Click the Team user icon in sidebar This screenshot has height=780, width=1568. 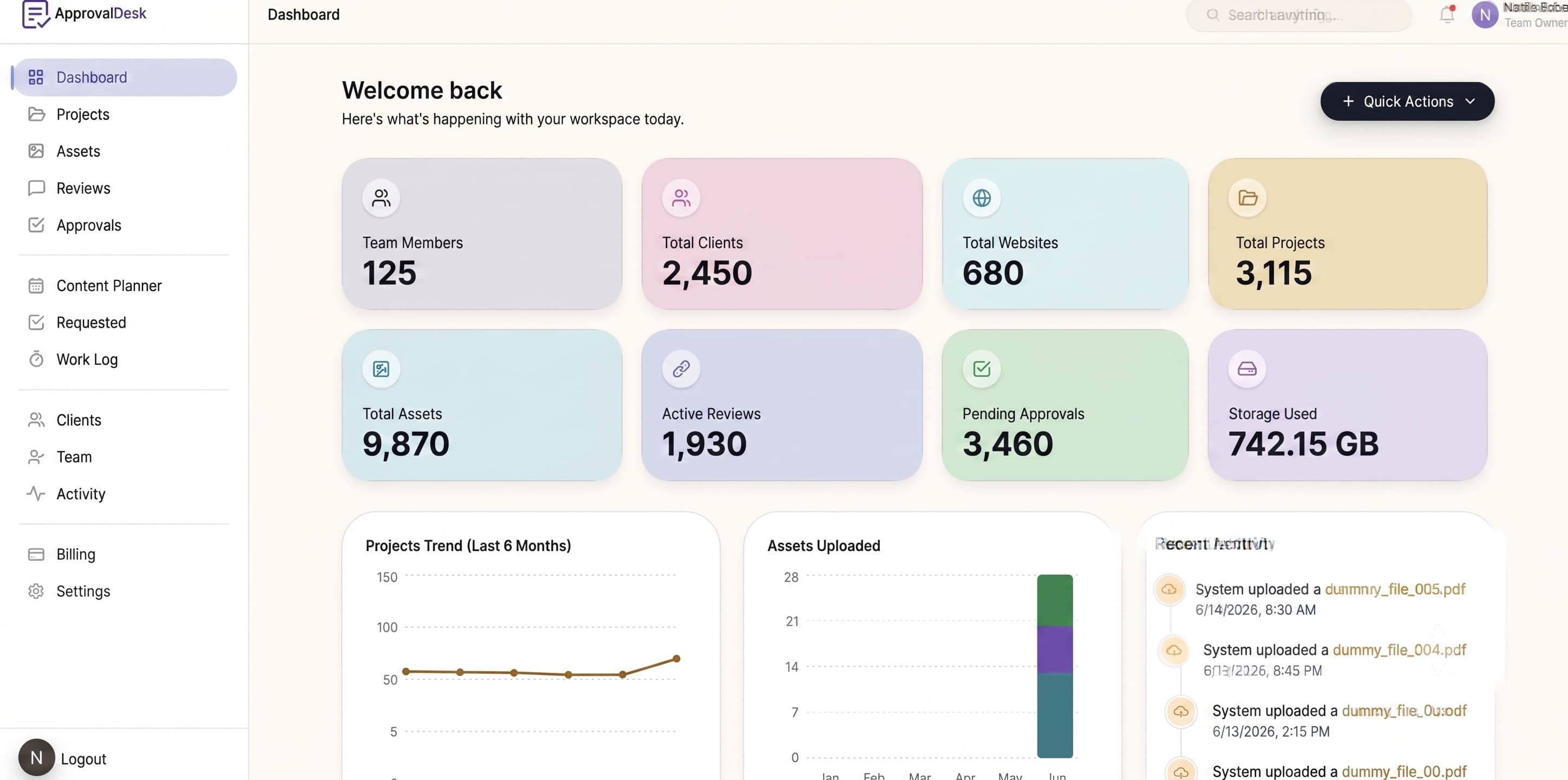[36, 457]
